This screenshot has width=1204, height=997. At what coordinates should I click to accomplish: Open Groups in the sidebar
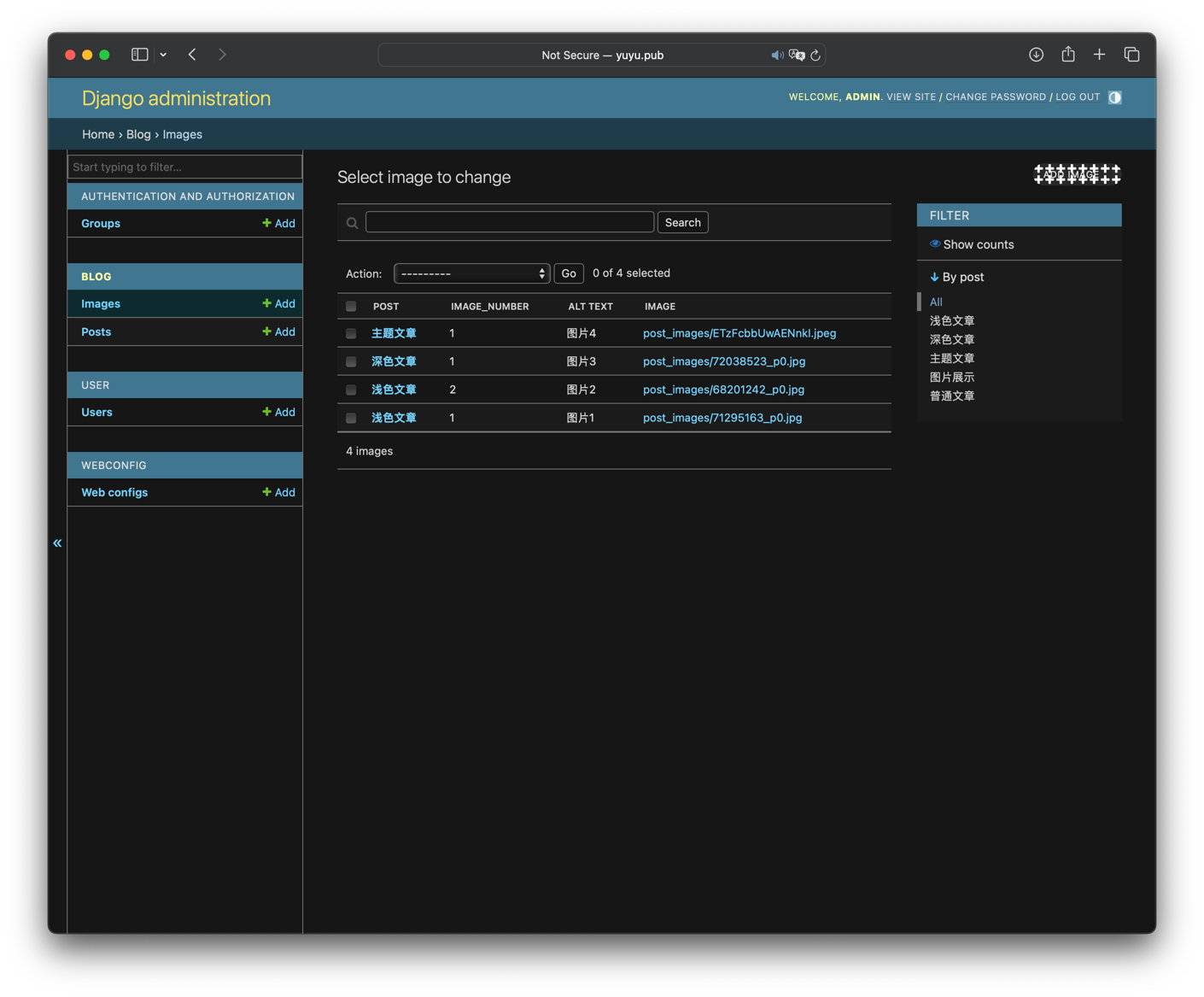(101, 224)
